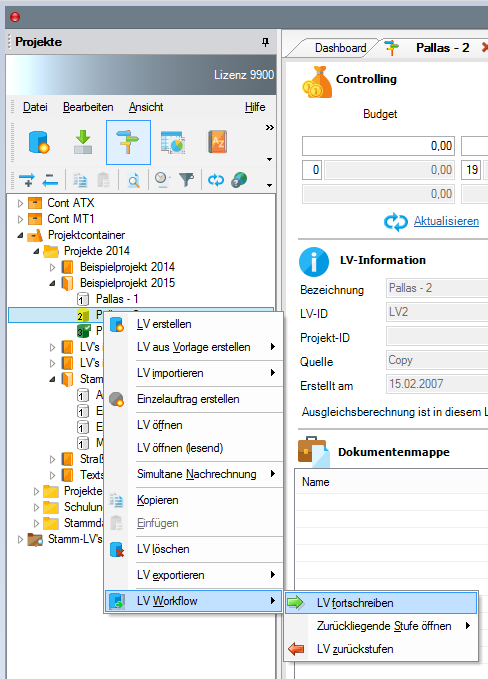Select the signpost workflow toolbar icon
Image resolution: width=488 pixels, height=679 pixels.
pos(128,142)
